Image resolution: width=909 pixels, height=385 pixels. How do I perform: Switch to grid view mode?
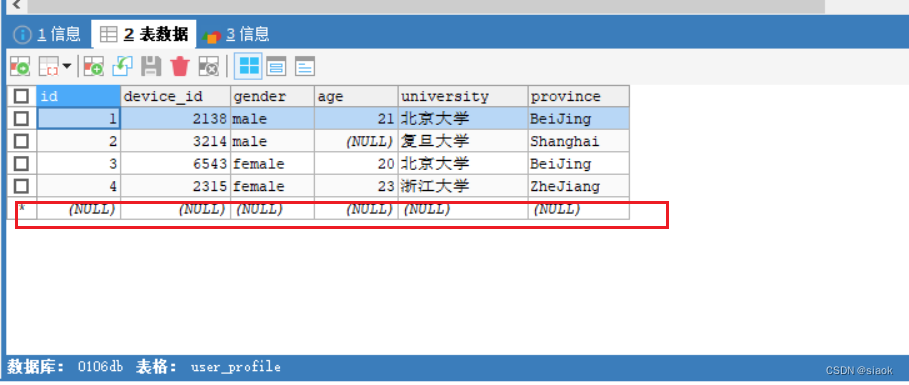(249, 67)
